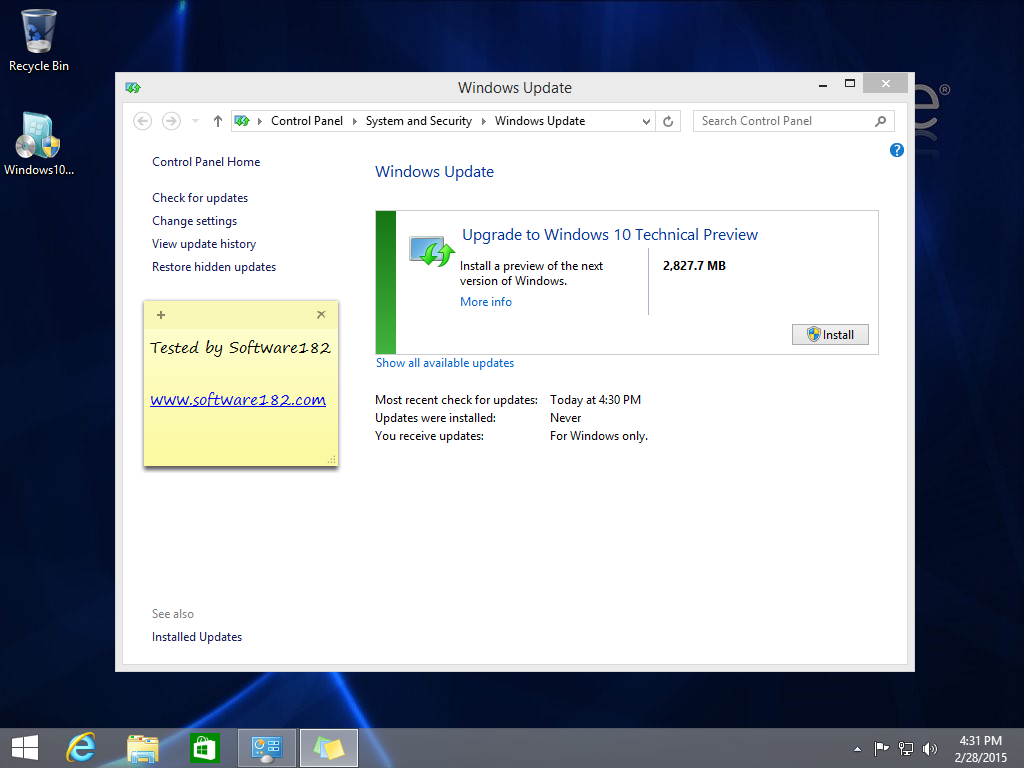Open Action Center flag icon
1024x768 pixels.
point(881,748)
